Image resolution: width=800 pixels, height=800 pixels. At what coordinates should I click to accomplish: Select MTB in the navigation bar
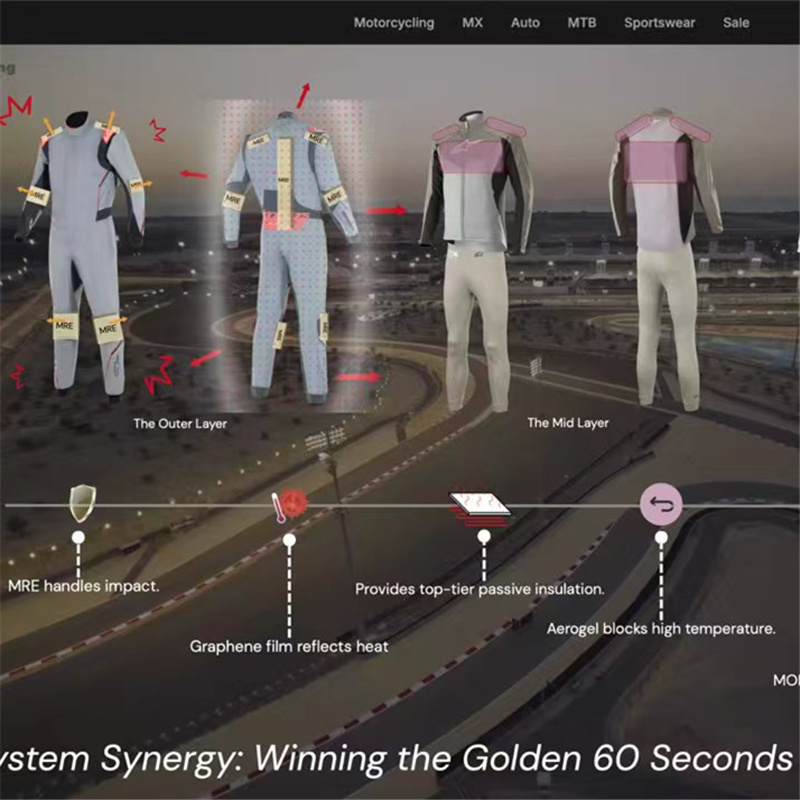point(582,23)
